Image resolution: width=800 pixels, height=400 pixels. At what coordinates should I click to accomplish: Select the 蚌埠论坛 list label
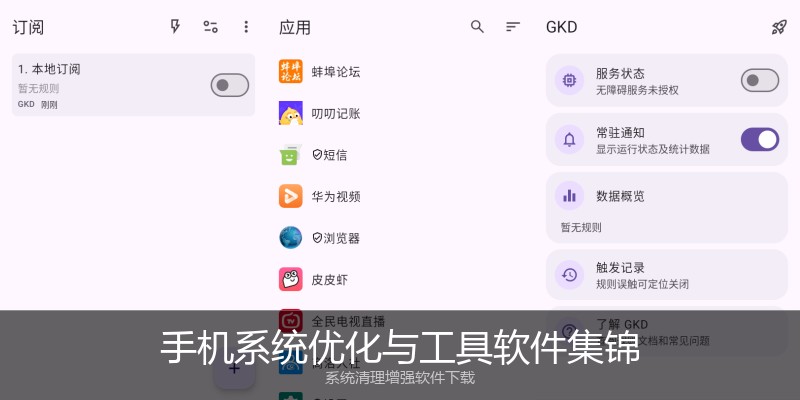(x=336, y=72)
